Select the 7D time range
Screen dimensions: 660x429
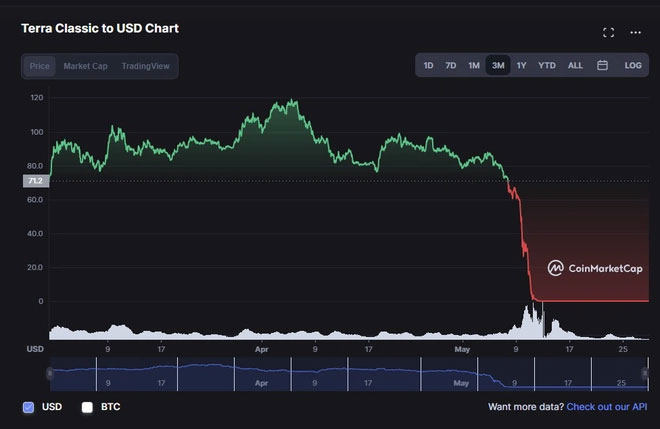pos(451,65)
